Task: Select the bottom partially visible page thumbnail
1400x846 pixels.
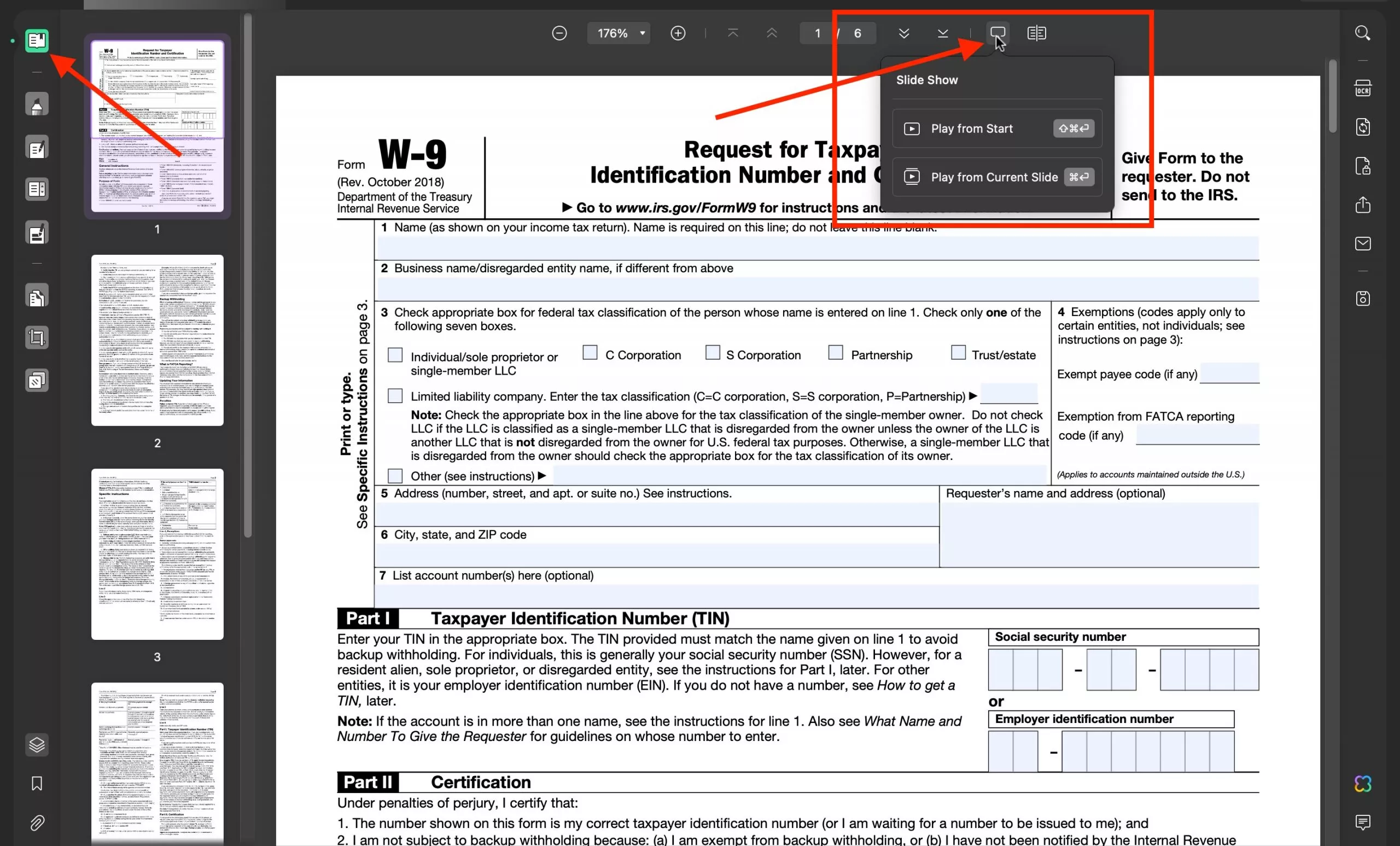Action: [x=157, y=764]
